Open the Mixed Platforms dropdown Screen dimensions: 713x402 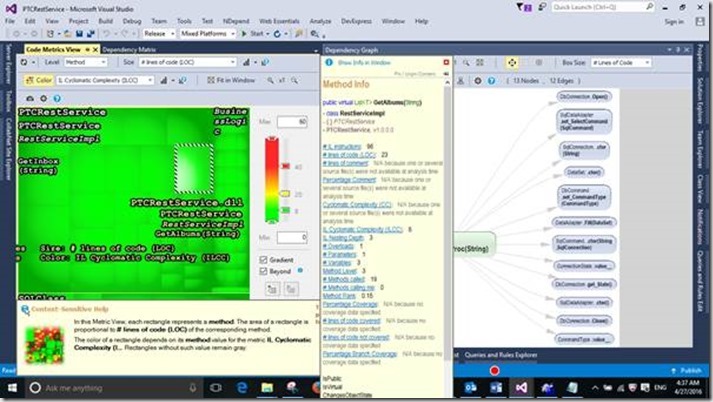coord(207,34)
